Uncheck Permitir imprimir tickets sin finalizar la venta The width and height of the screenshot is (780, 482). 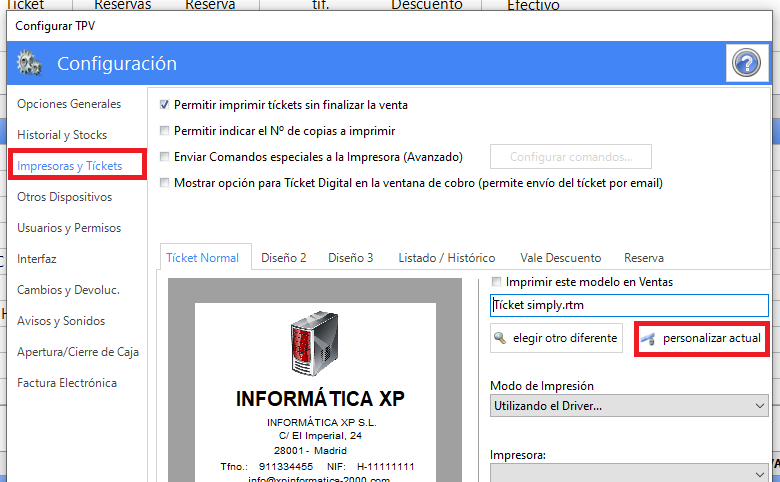point(165,104)
